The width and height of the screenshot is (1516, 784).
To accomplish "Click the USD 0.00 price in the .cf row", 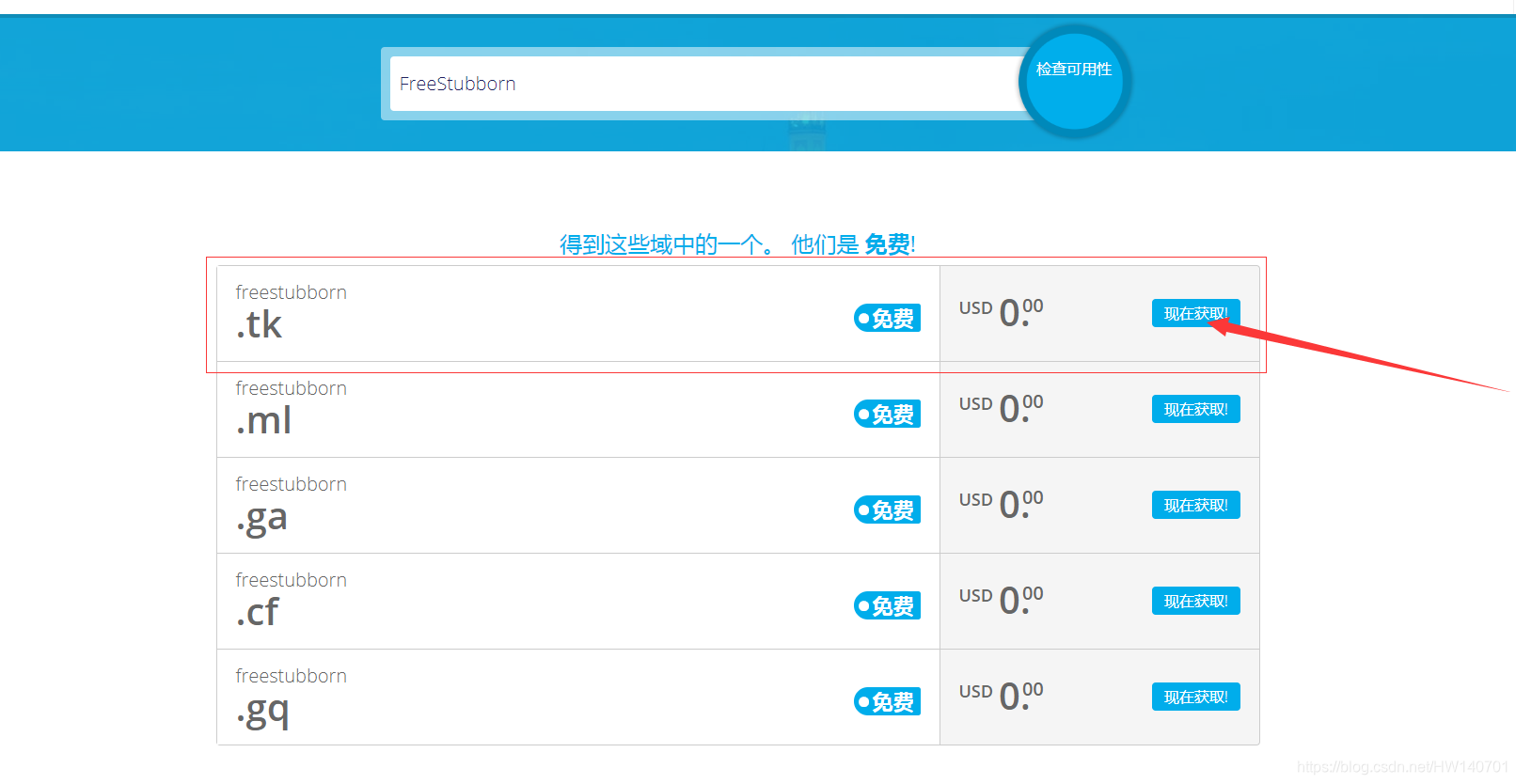I will coord(1001,600).
